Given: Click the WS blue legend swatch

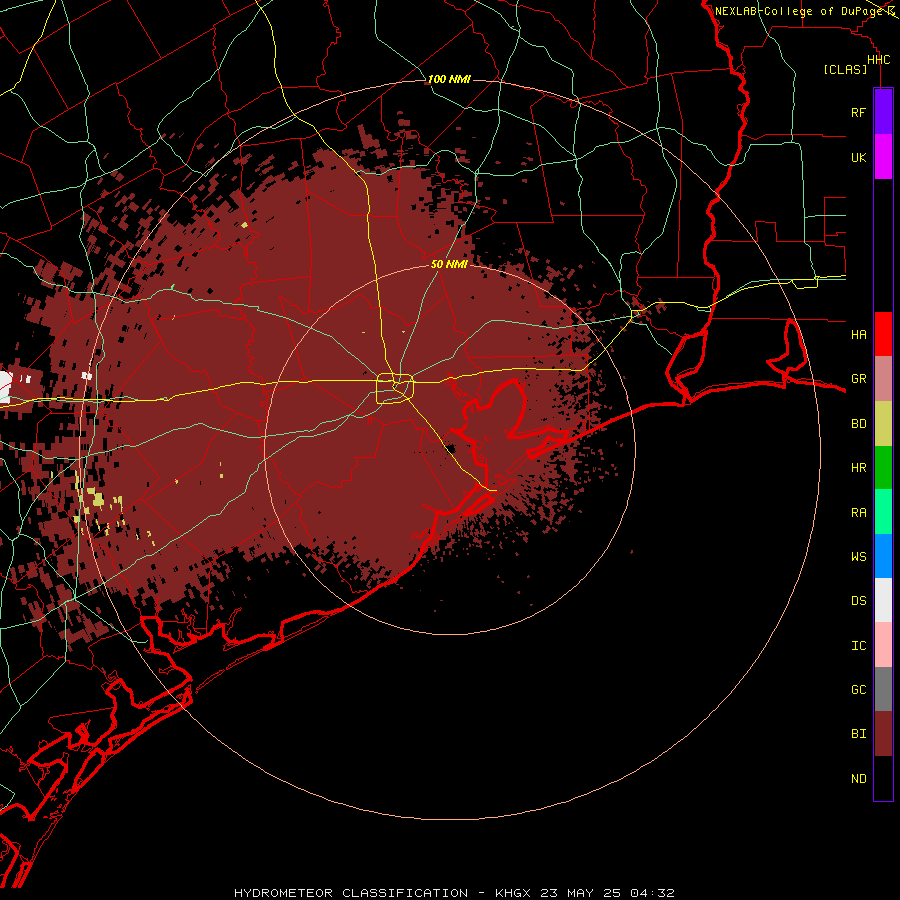Looking at the screenshot, I should point(883,556).
